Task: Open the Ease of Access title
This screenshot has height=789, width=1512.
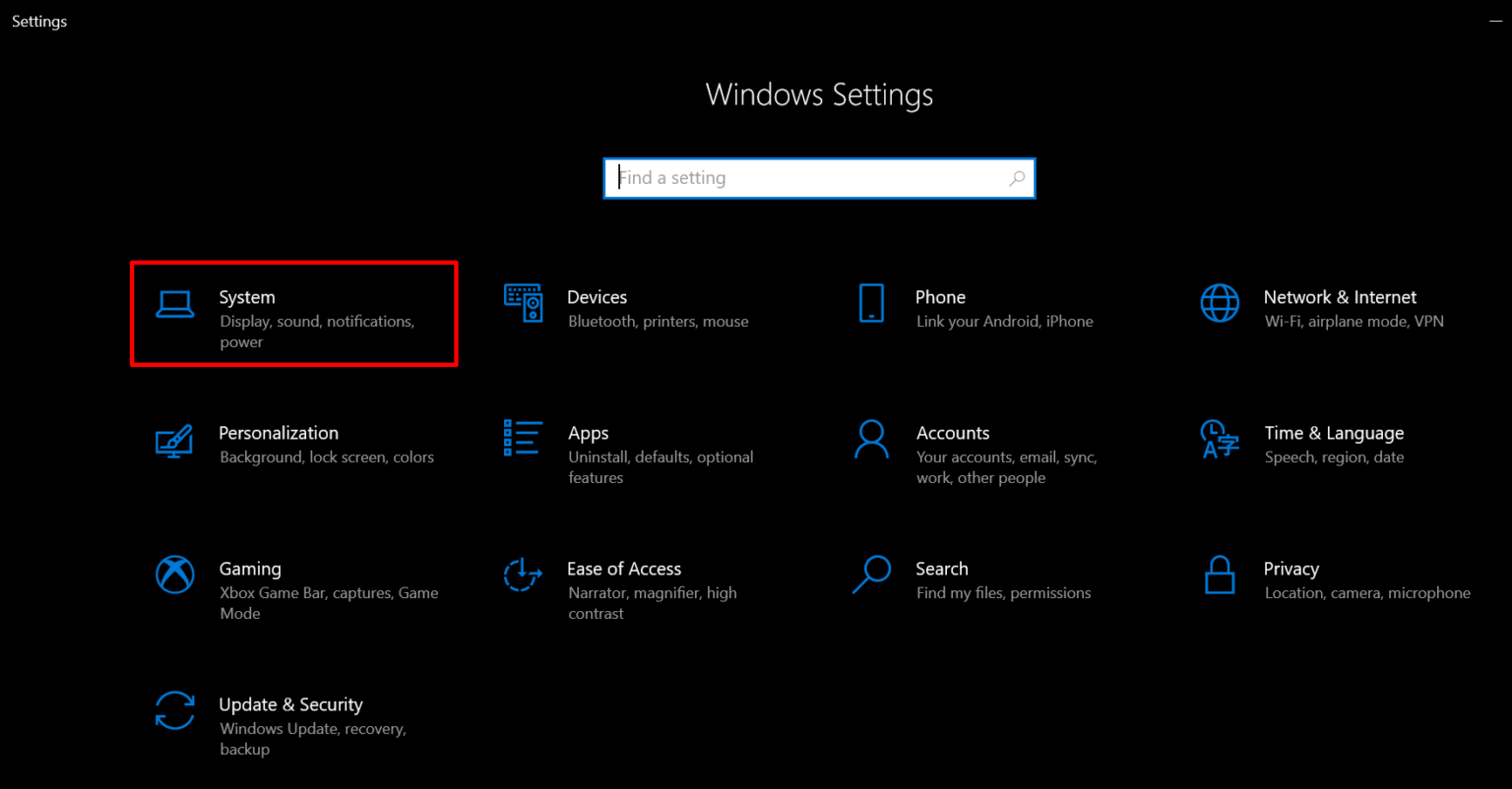Action: pyautogui.click(x=624, y=569)
